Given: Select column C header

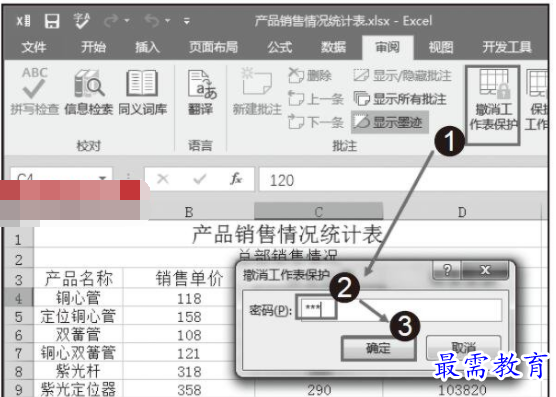Looking at the screenshot, I should tap(318, 212).
